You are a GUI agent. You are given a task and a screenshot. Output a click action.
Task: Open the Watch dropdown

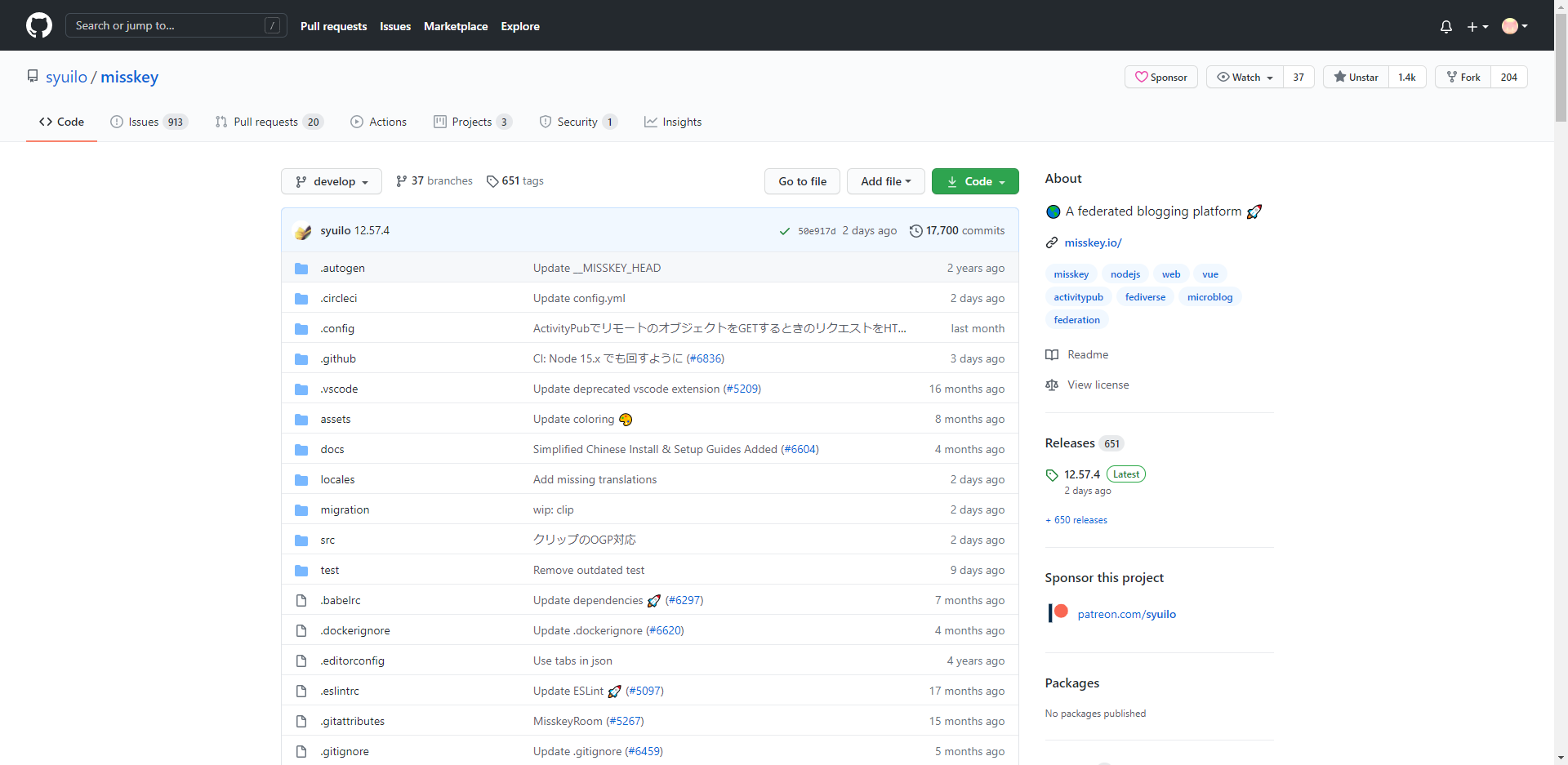click(x=1245, y=77)
